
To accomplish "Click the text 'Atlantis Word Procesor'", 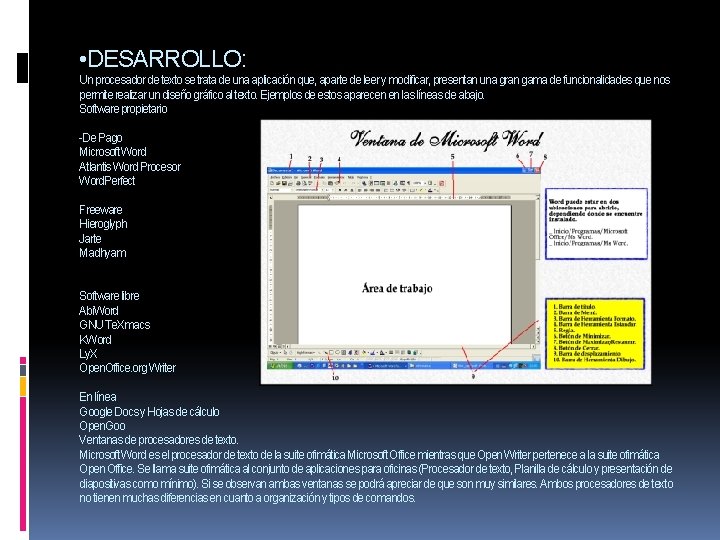I will 129,166.
